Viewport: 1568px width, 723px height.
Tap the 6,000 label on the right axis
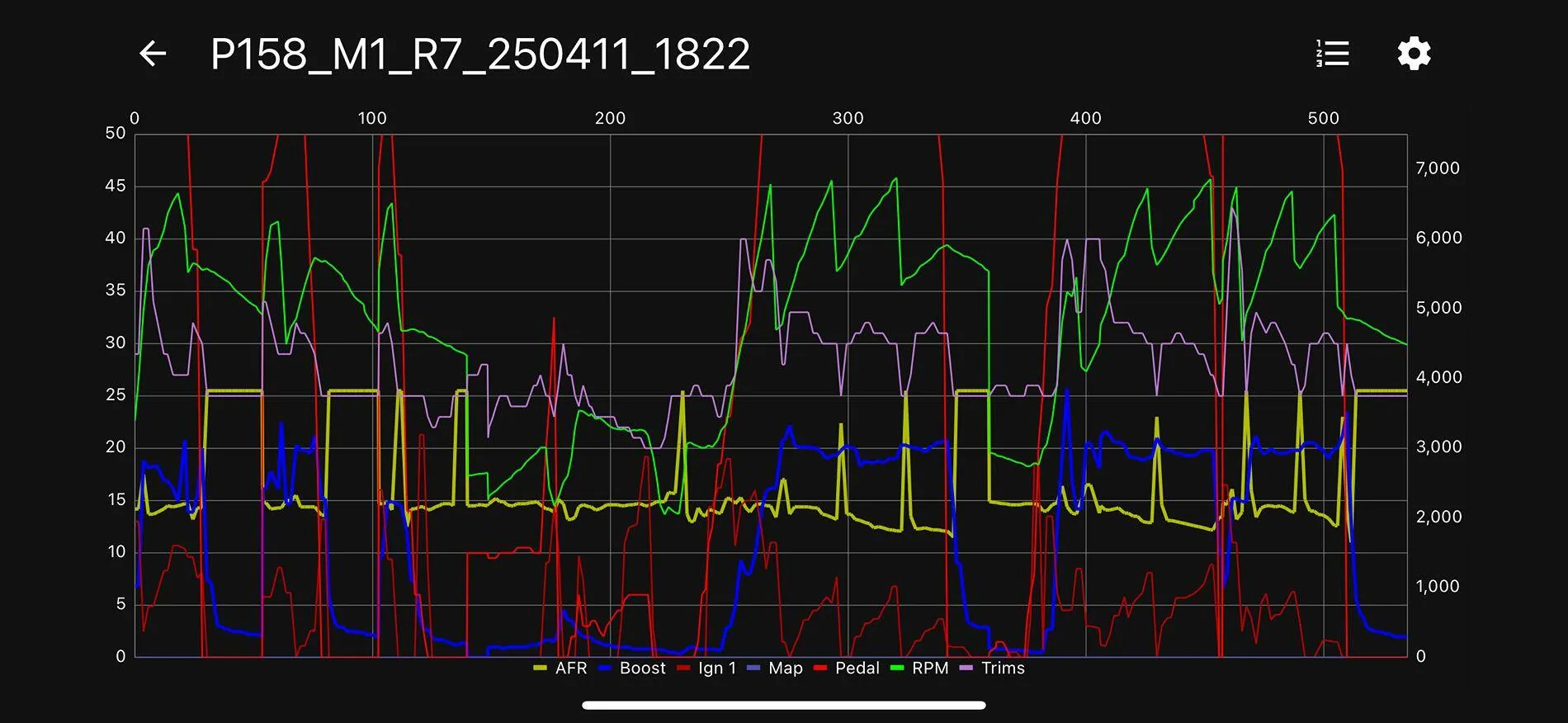(x=1438, y=238)
